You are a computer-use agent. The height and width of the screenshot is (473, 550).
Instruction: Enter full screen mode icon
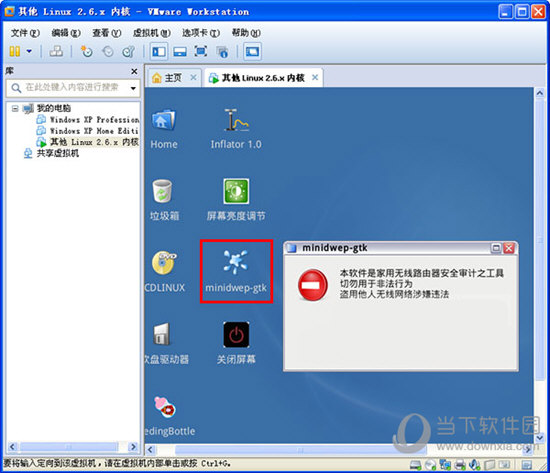201,52
